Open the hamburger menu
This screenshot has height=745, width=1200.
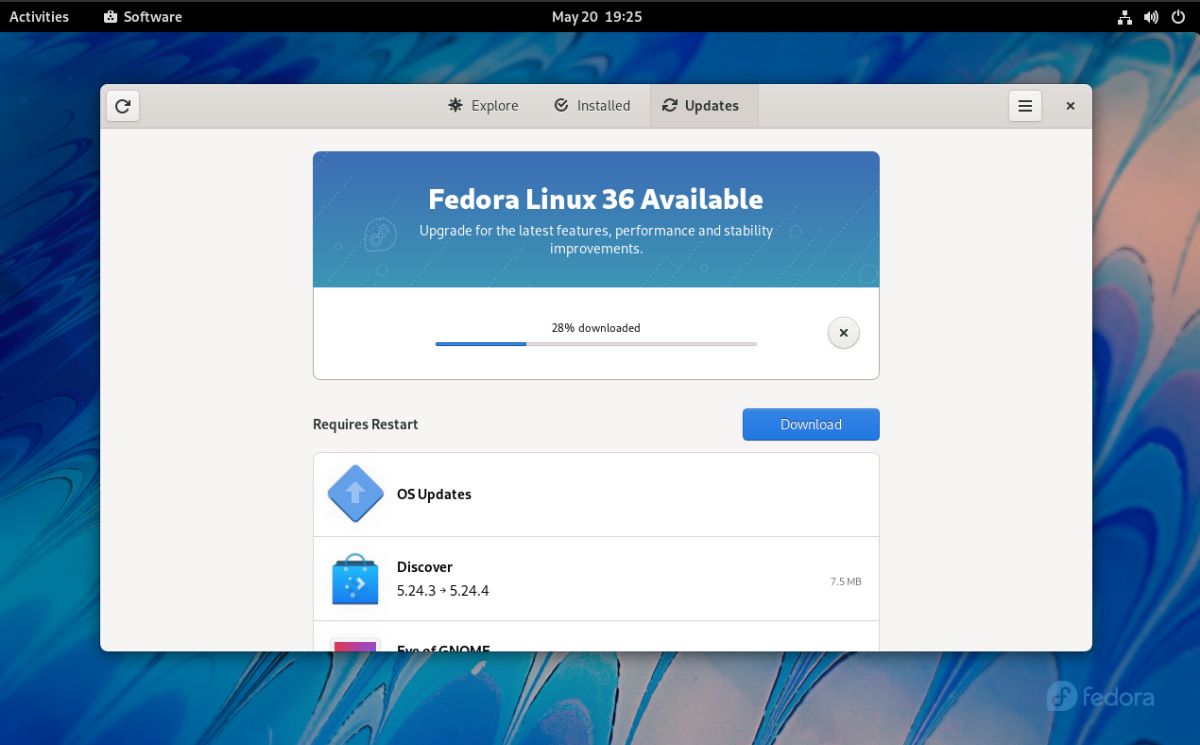click(x=1024, y=105)
